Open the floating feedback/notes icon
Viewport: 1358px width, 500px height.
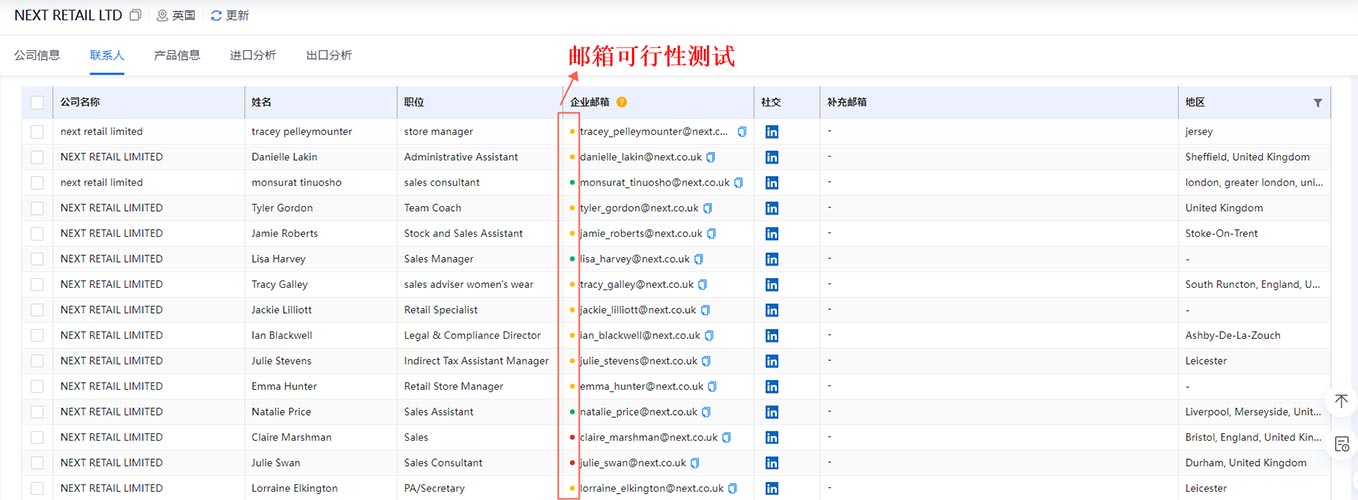(x=1342, y=443)
